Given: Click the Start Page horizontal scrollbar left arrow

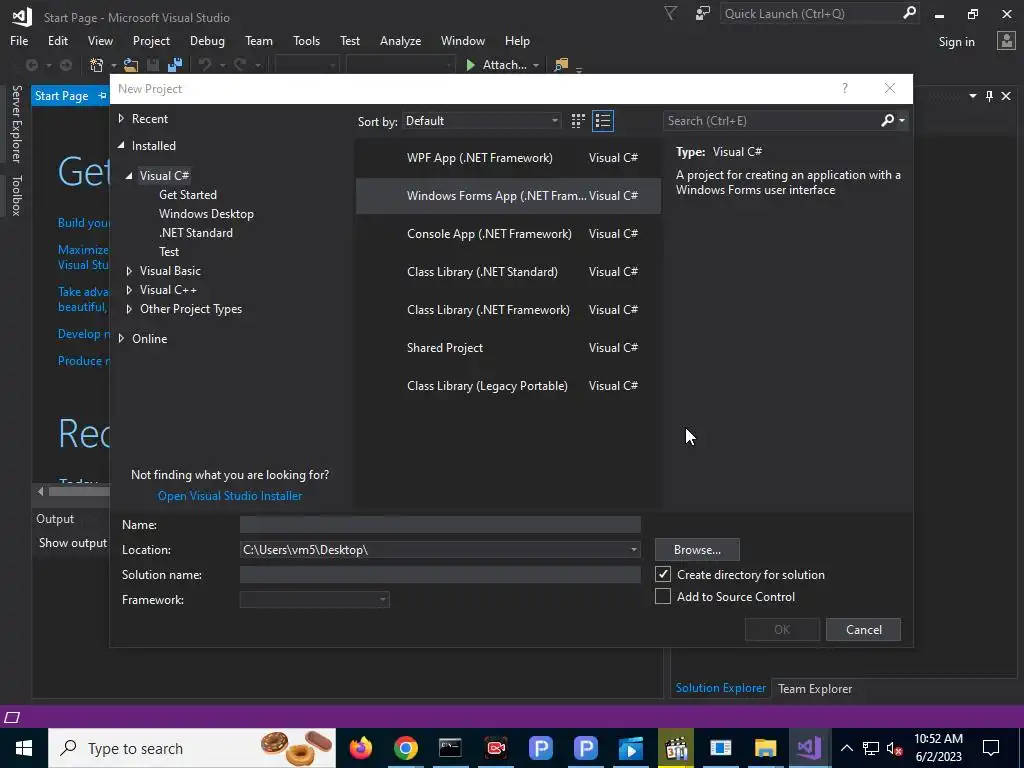Looking at the screenshot, I should click(40, 491).
